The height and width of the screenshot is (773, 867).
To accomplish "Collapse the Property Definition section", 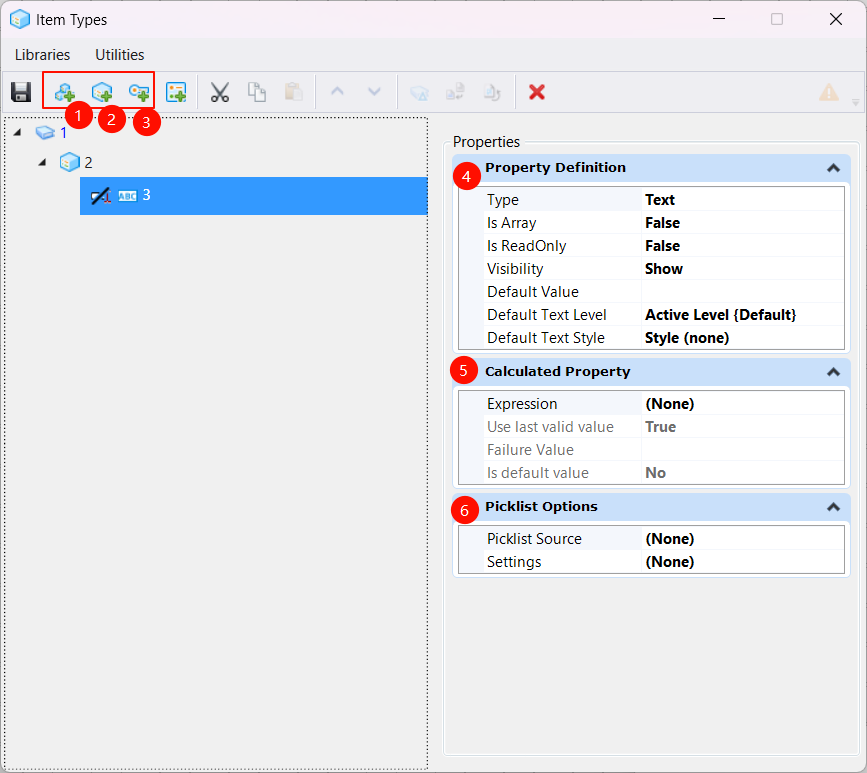I will pos(832,168).
